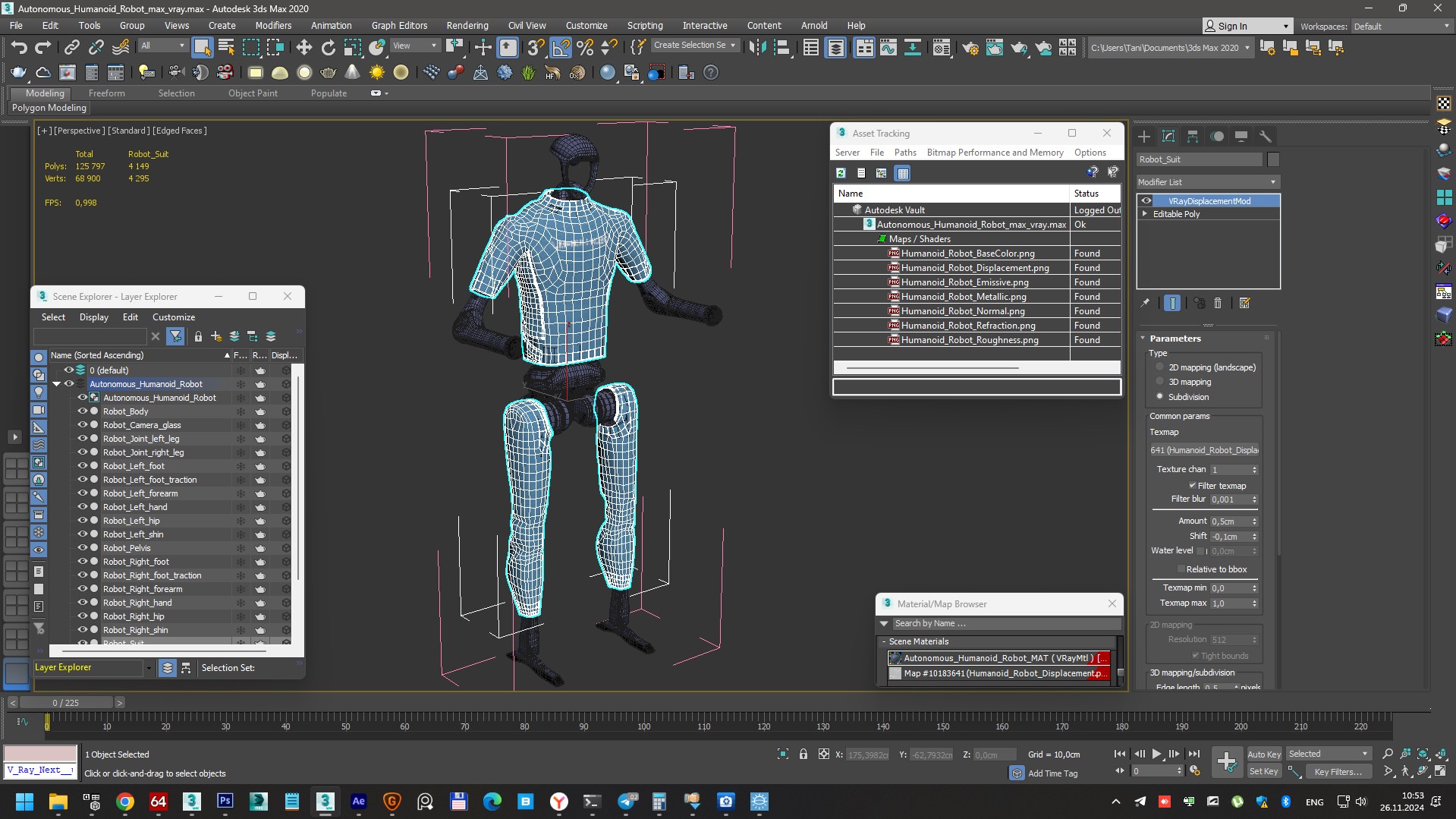Open the Render Setup icon
Viewport: 1456px width, 819px height.
(970, 48)
